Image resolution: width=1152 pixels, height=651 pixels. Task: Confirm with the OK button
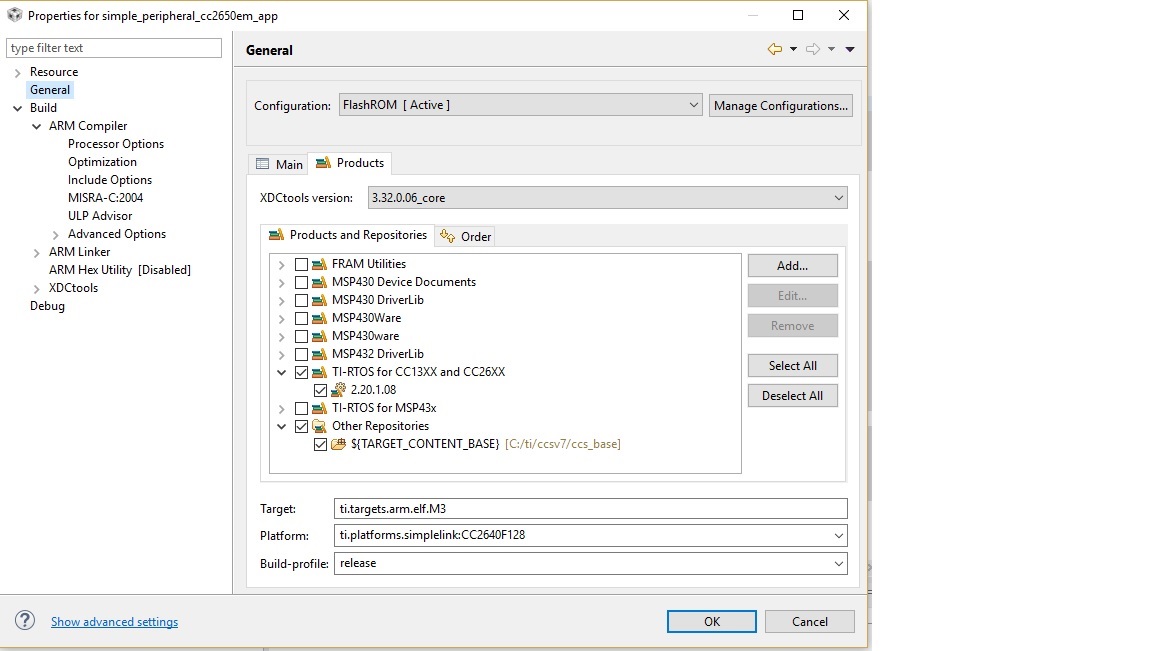(711, 622)
